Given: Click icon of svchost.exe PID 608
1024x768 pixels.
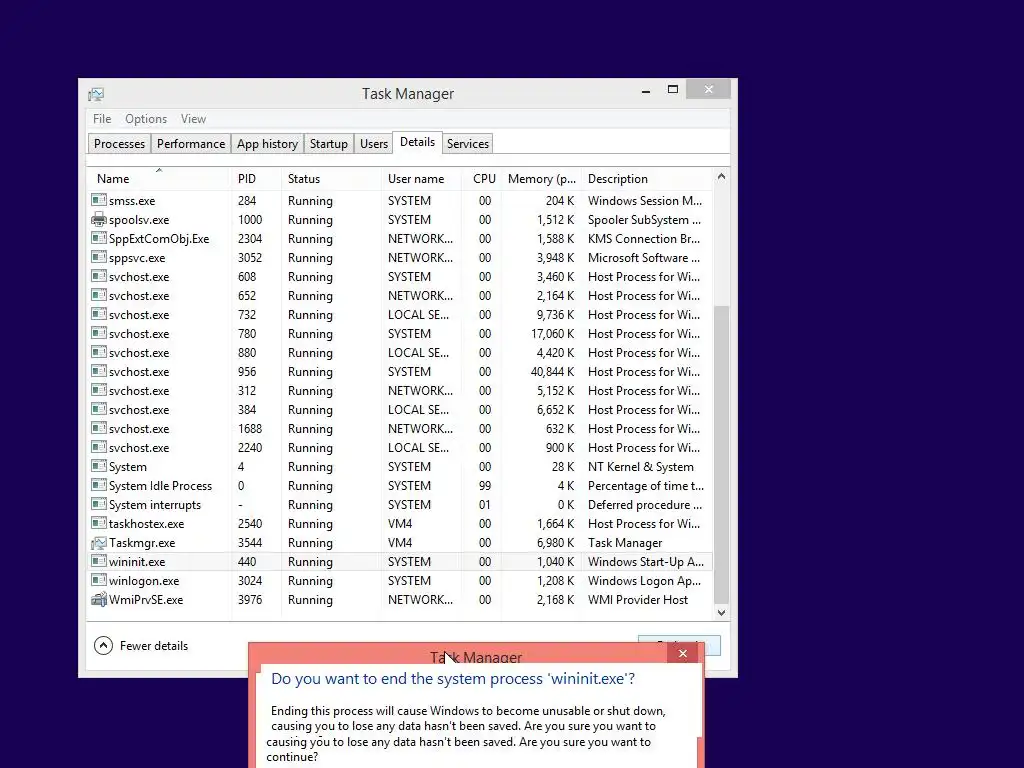Looking at the screenshot, I should pyautogui.click(x=99, y=276).
